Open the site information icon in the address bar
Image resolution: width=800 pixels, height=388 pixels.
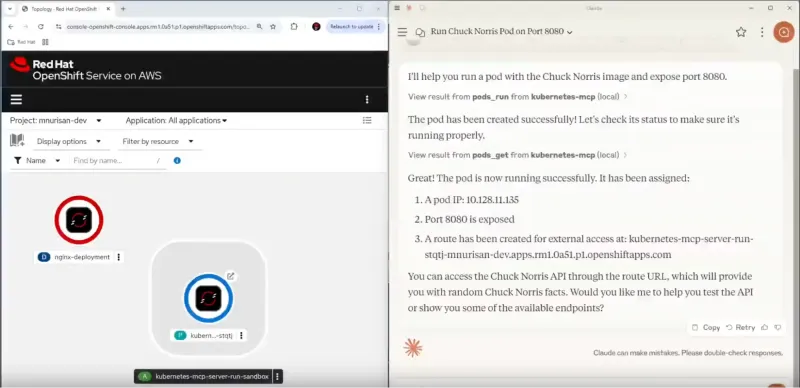tap(59, 27)
